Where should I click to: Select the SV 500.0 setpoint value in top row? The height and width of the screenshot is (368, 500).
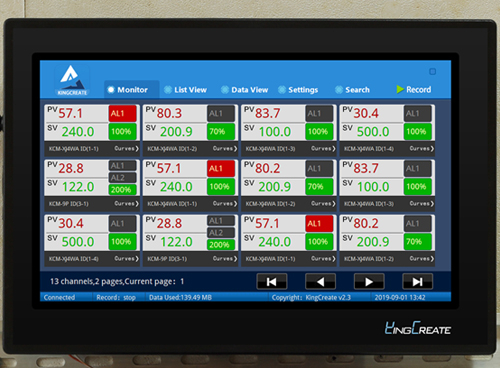click(373, 132)
